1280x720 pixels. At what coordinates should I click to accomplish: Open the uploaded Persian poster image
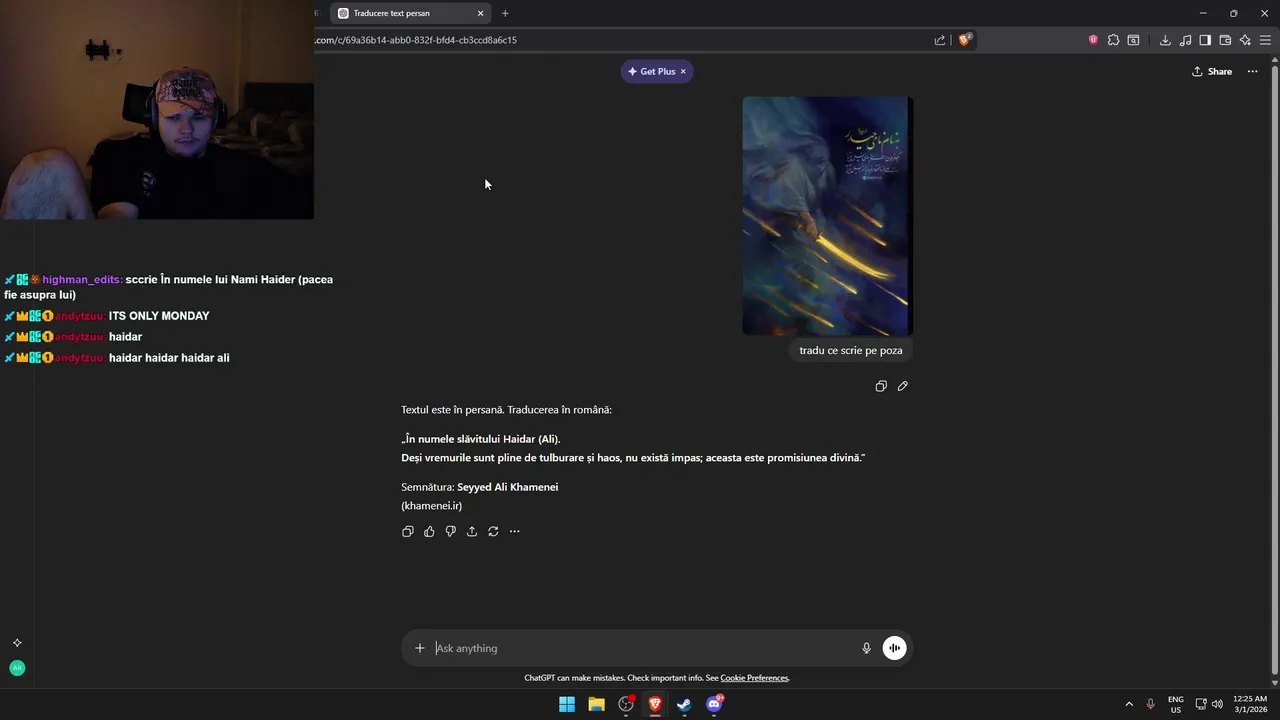tap(827, 216)
